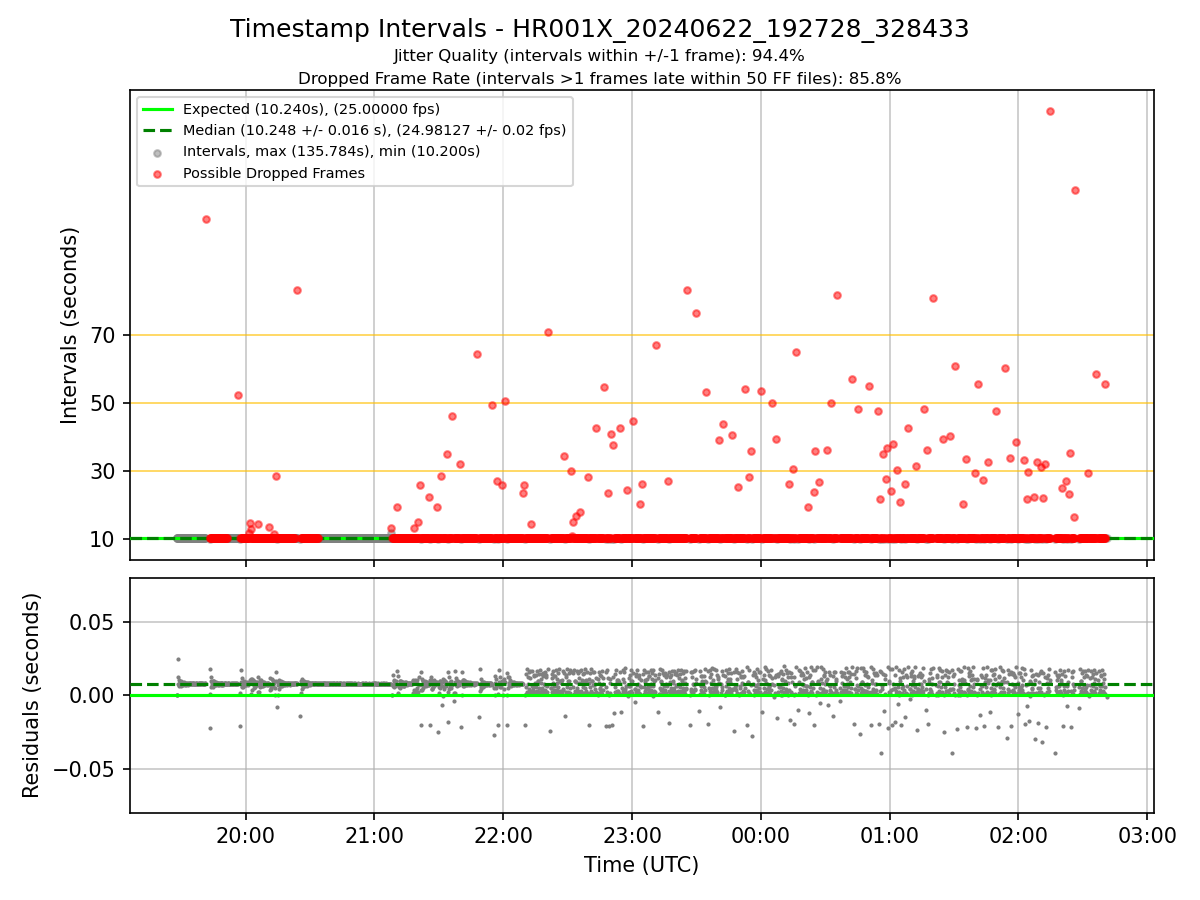Click the red dot marker beside 'Possible Dropped Frames' in the legend

[158, 173]
